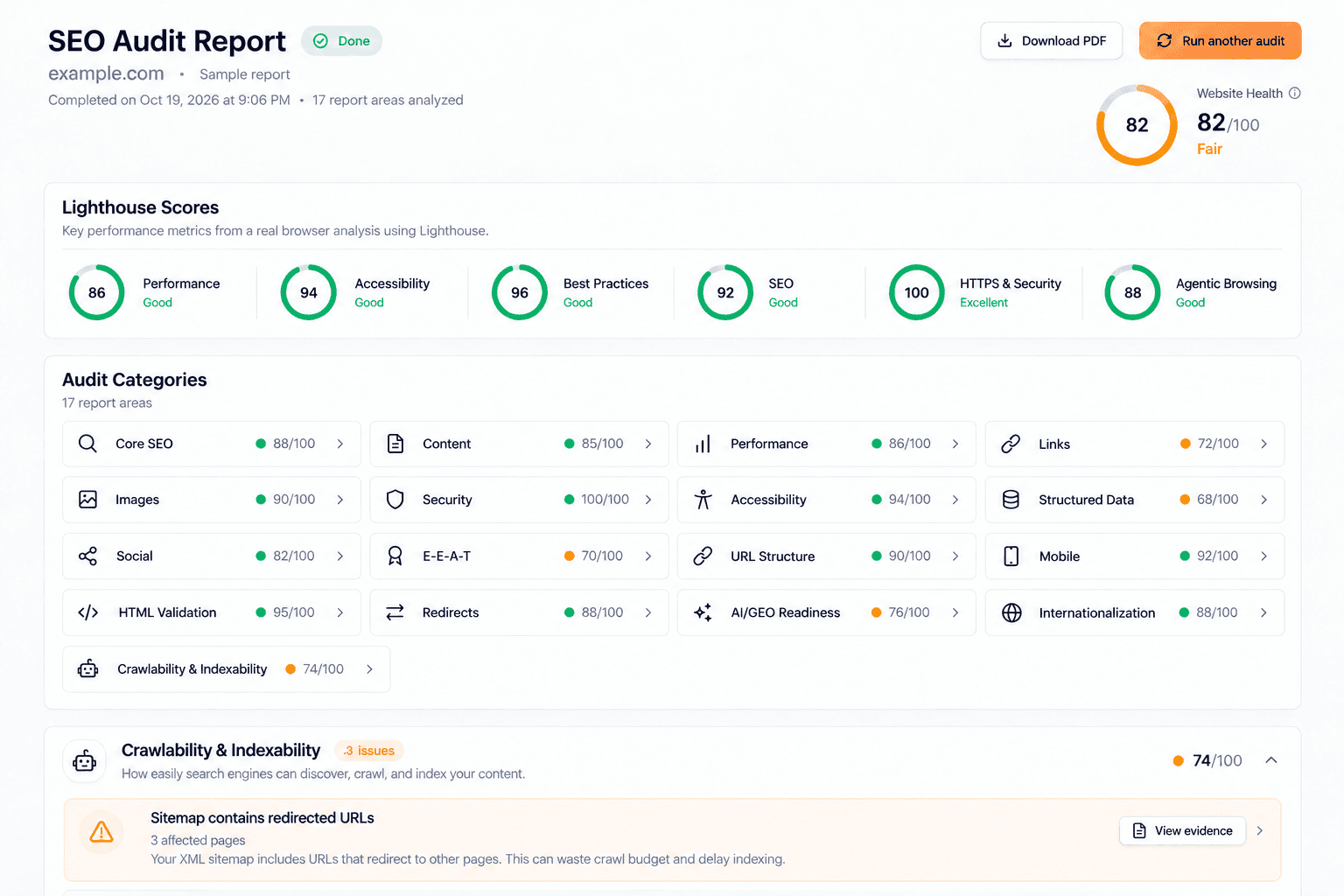Click the SEO 92 Lighthouse gauge

click(725, 292)
